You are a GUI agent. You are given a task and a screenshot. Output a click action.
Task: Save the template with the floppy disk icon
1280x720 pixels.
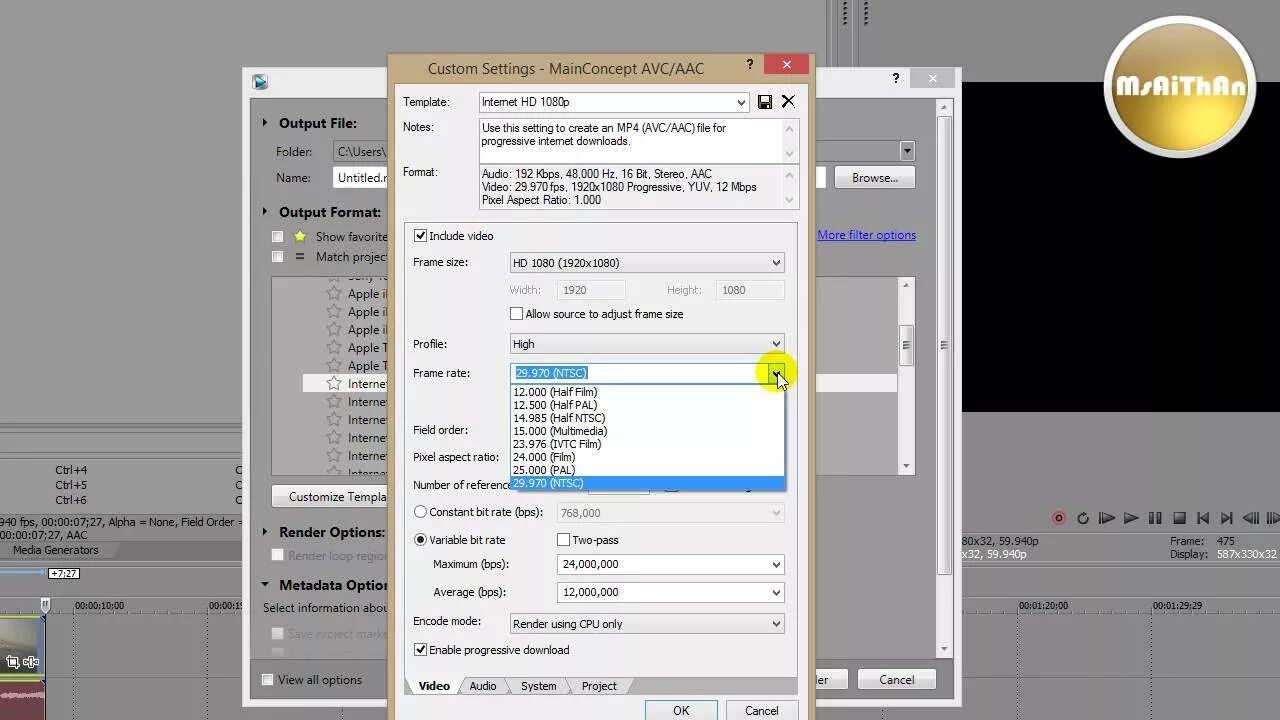[765, 102]
